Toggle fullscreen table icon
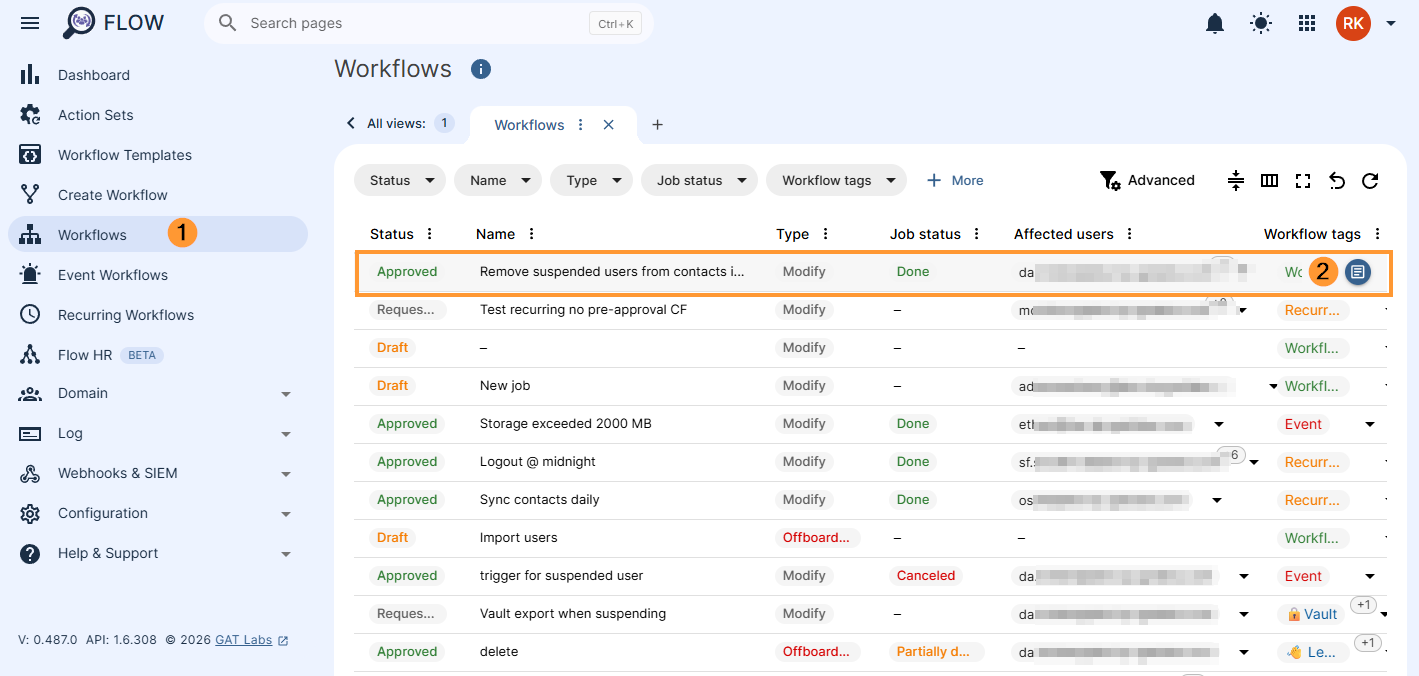Screen dimensions: 1419x676 tap(1303, 181)
